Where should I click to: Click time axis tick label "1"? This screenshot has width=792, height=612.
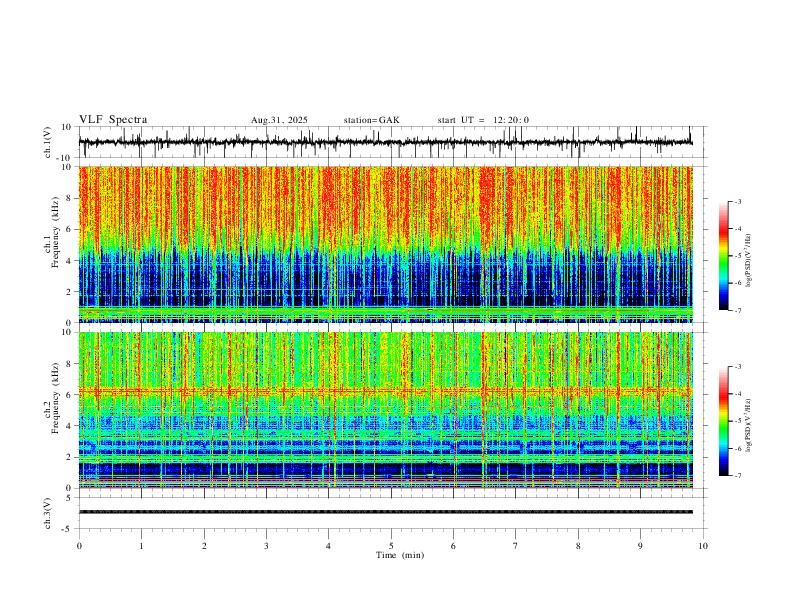pos(141,546)
